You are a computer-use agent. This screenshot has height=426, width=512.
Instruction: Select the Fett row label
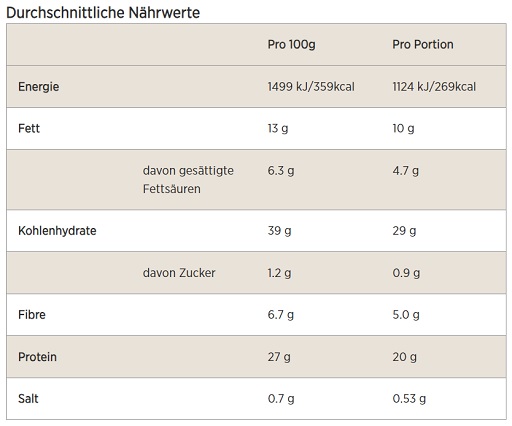[29, 128]
